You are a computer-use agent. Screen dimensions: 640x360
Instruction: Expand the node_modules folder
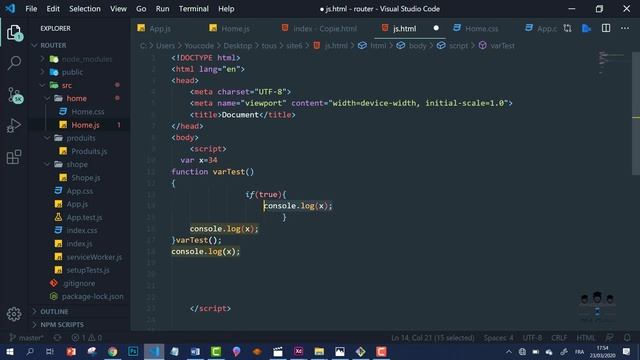click(x=42, y=59)
